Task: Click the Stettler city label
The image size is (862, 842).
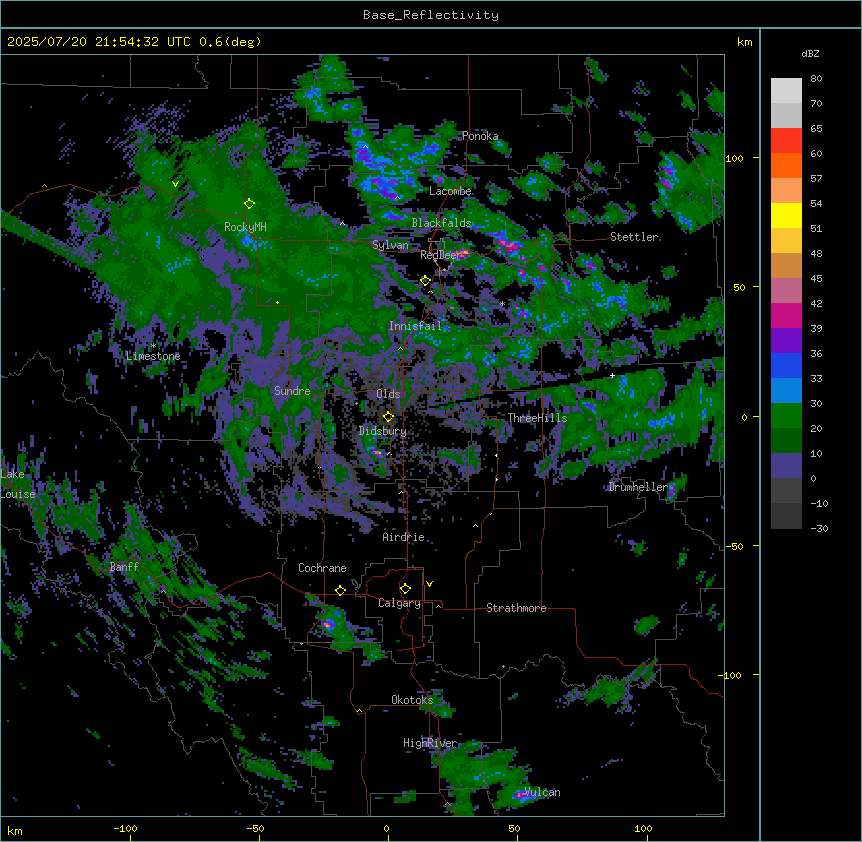Action: 634,237
